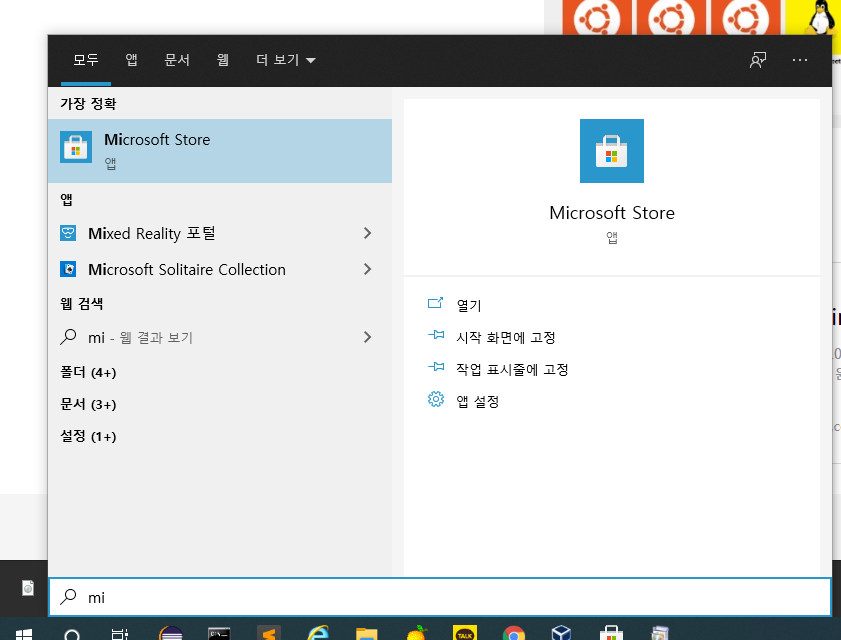Open 앱 설정 for Microsoft Store
The height and width of the screenshot is (640, 841).
(x=477, y=401)
